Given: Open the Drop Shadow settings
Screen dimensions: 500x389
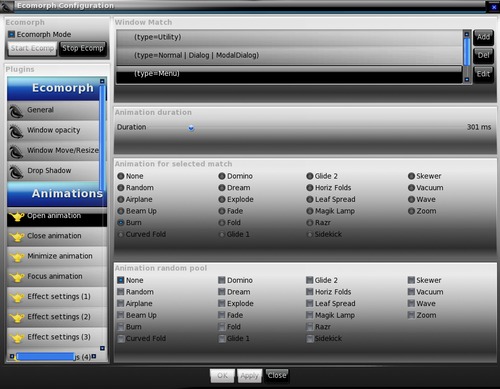Looking at the screenshot, I should (53, 171).
